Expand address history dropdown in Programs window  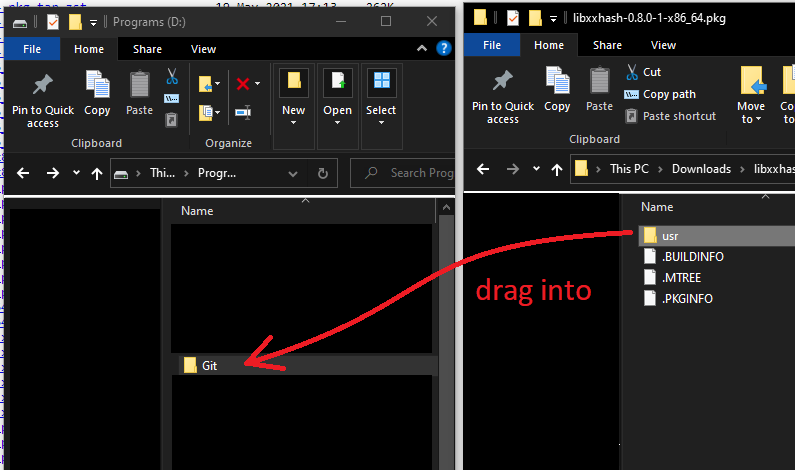click(293, 173)
